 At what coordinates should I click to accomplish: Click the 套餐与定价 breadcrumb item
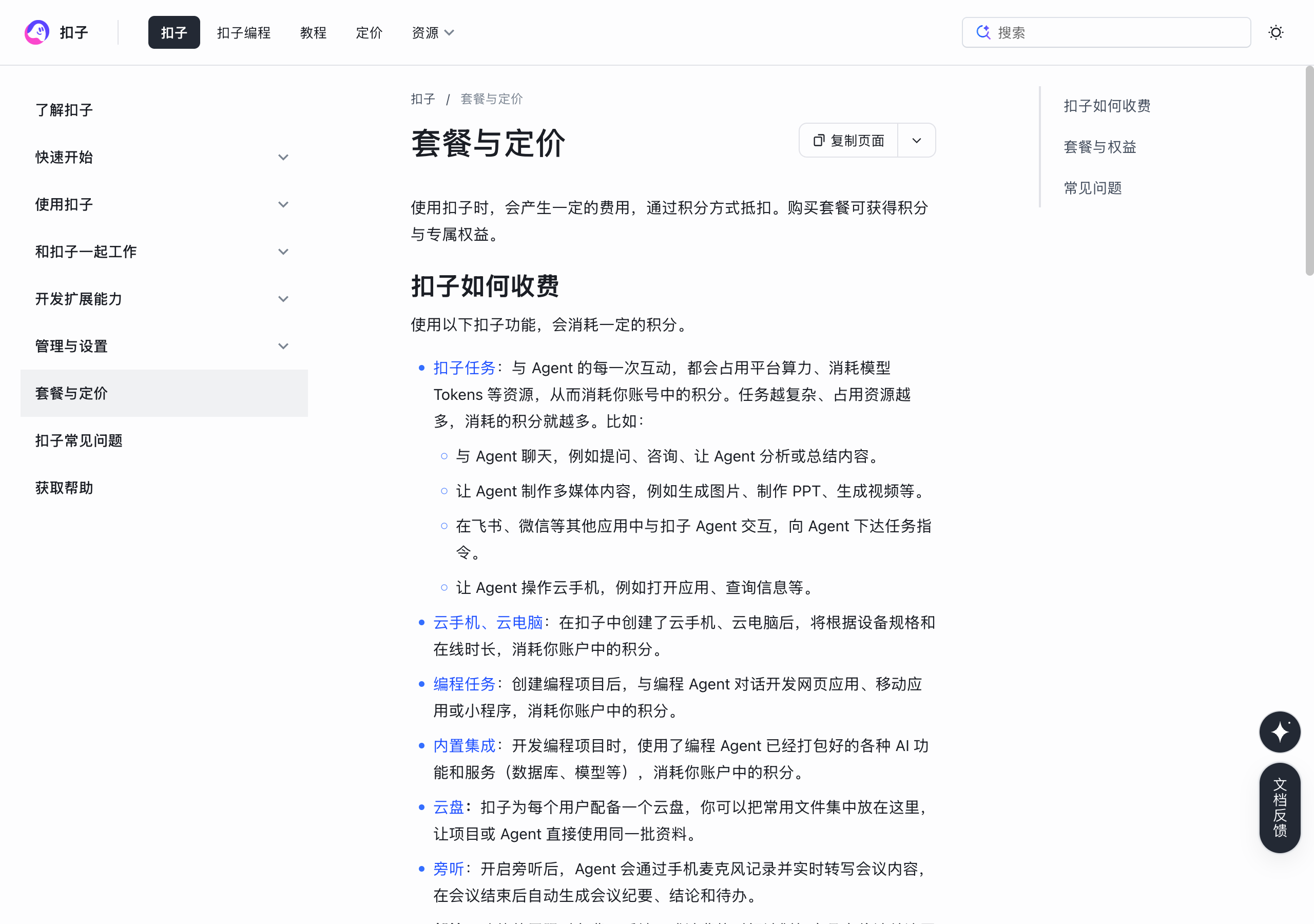[491, 99]
